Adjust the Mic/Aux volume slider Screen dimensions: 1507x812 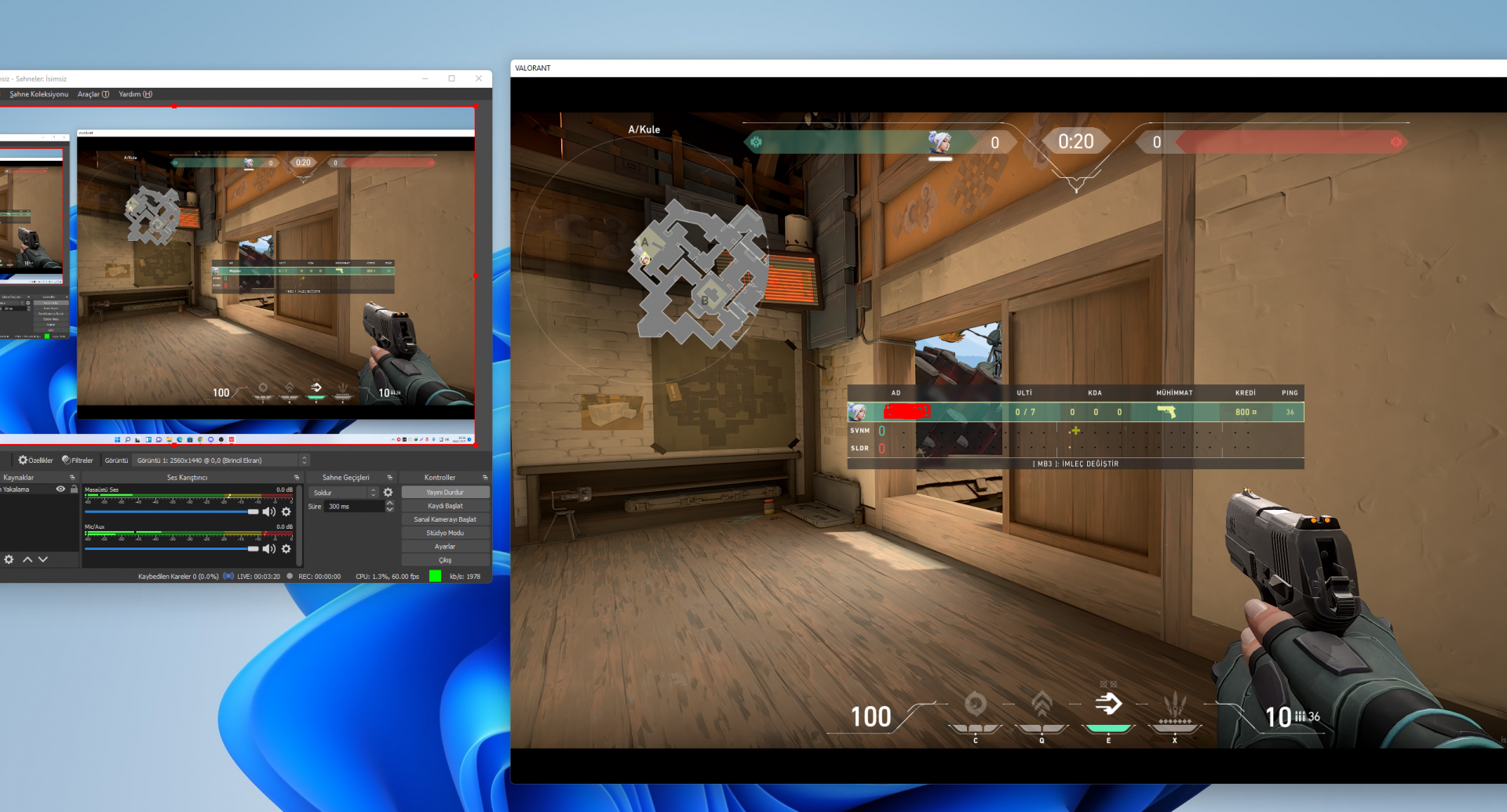171,549
